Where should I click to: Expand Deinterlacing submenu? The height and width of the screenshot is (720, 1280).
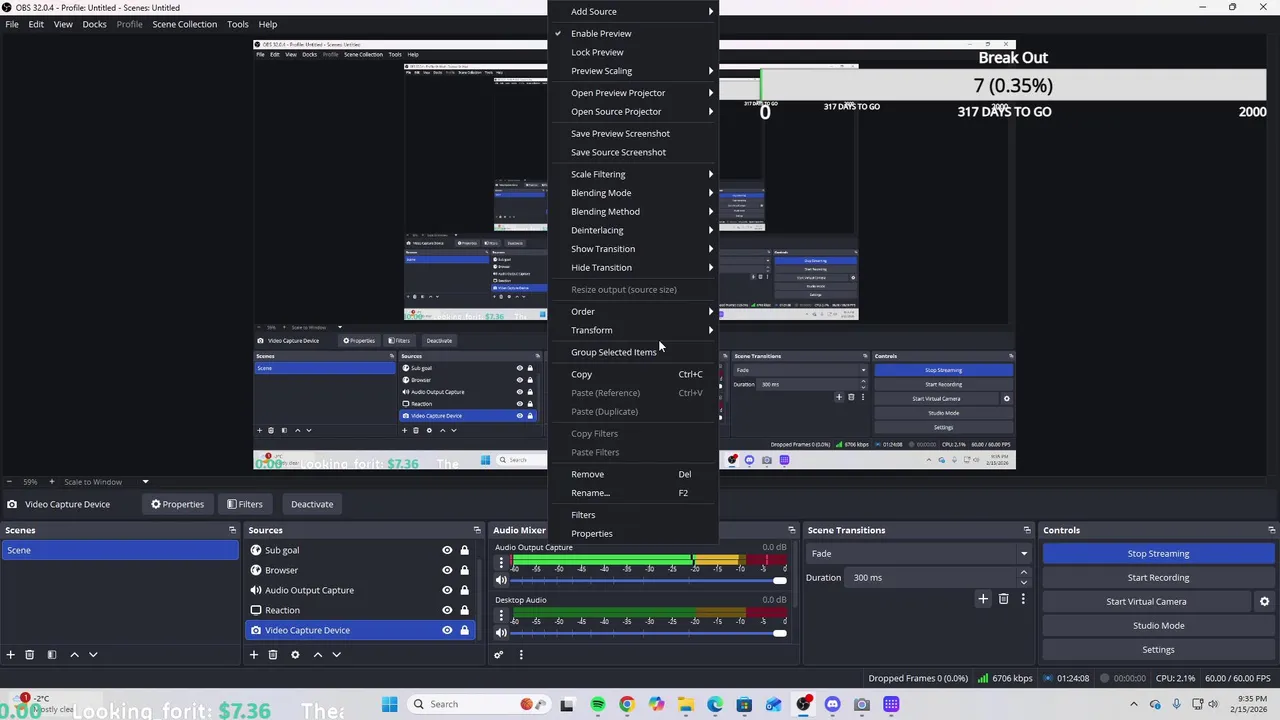tap(633, 230)
